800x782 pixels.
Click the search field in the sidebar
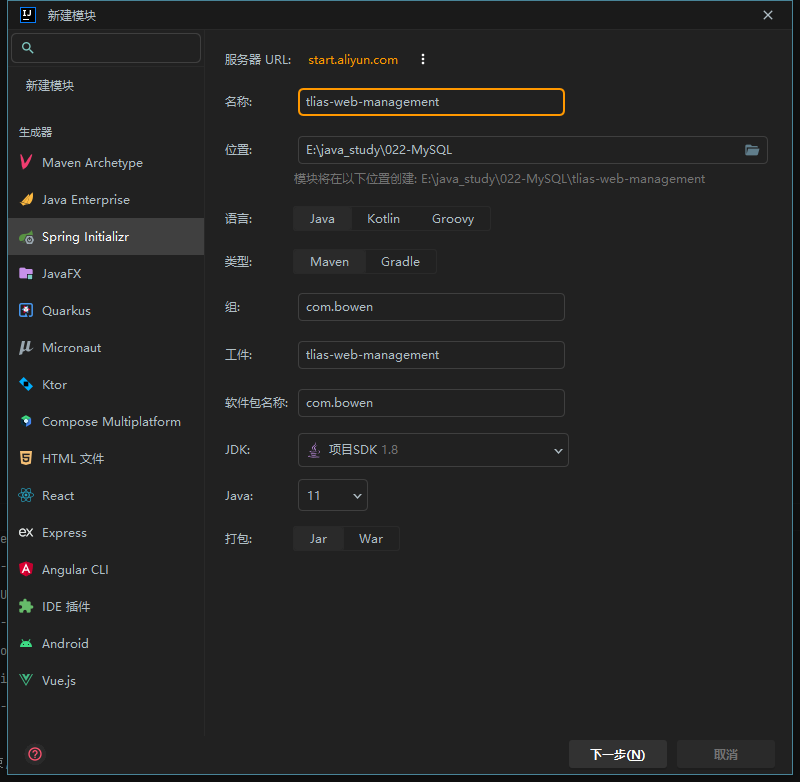coord(106,47)
